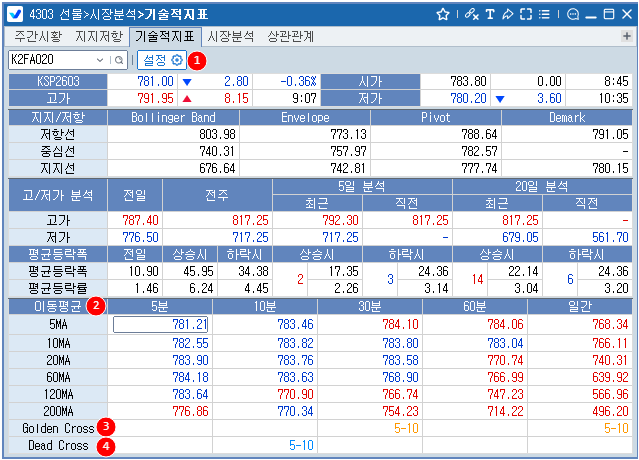The width and height of the screenshot is (639, 460).
Task: Click the plus icon to add tab
Action: pyautogui.click(x=627, y=36)
